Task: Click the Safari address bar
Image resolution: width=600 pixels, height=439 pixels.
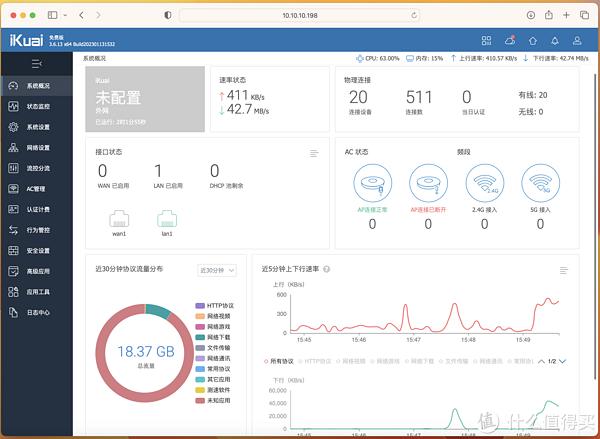Action: [300, 15]
